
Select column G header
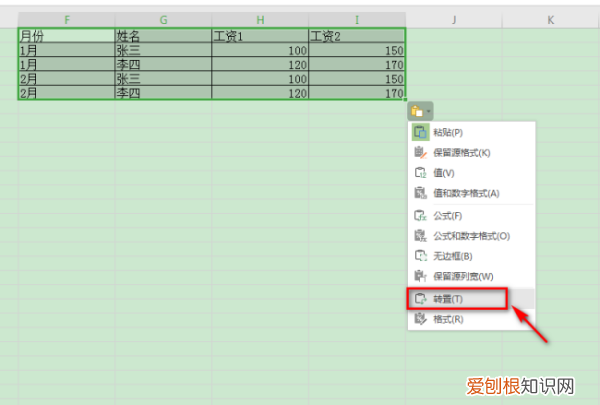(163, 20)
